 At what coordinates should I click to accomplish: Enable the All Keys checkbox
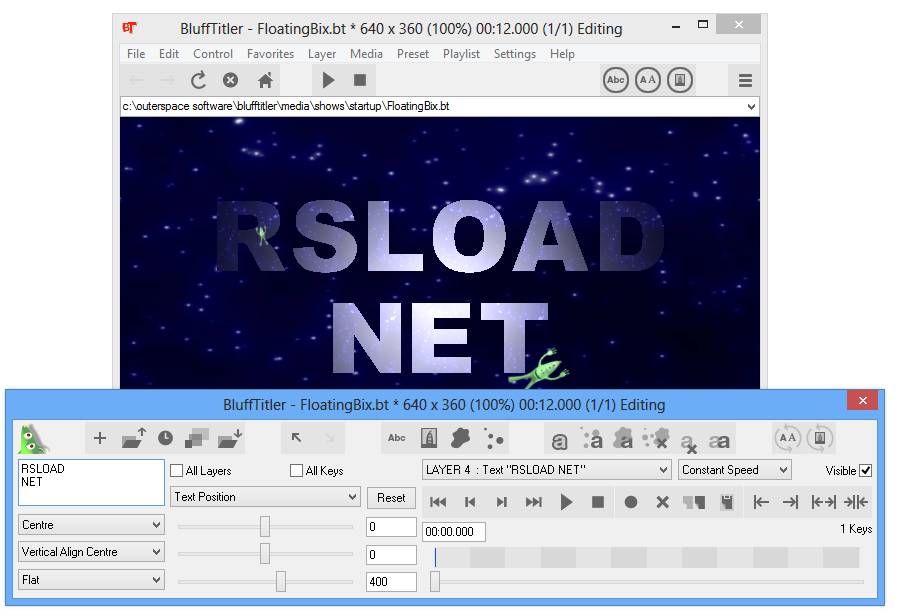click(x=297, y=471)
